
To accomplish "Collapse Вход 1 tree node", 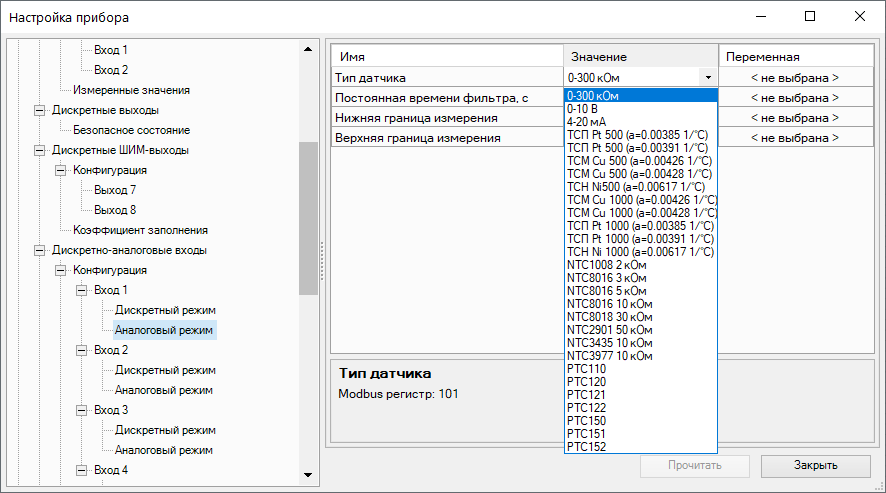I will 81,290.
